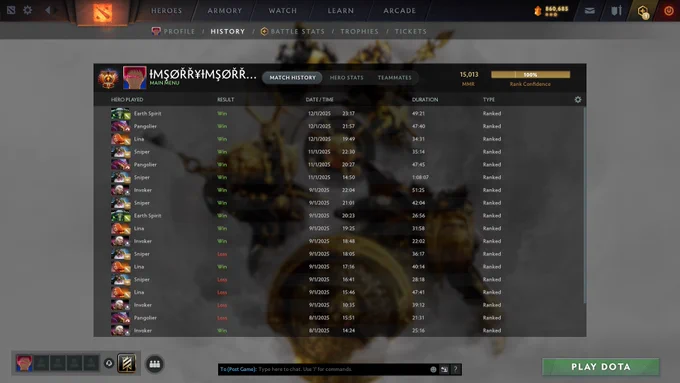Click Sniper icon in 22:30 match
680x383 pixels.
tap(121, 152)
